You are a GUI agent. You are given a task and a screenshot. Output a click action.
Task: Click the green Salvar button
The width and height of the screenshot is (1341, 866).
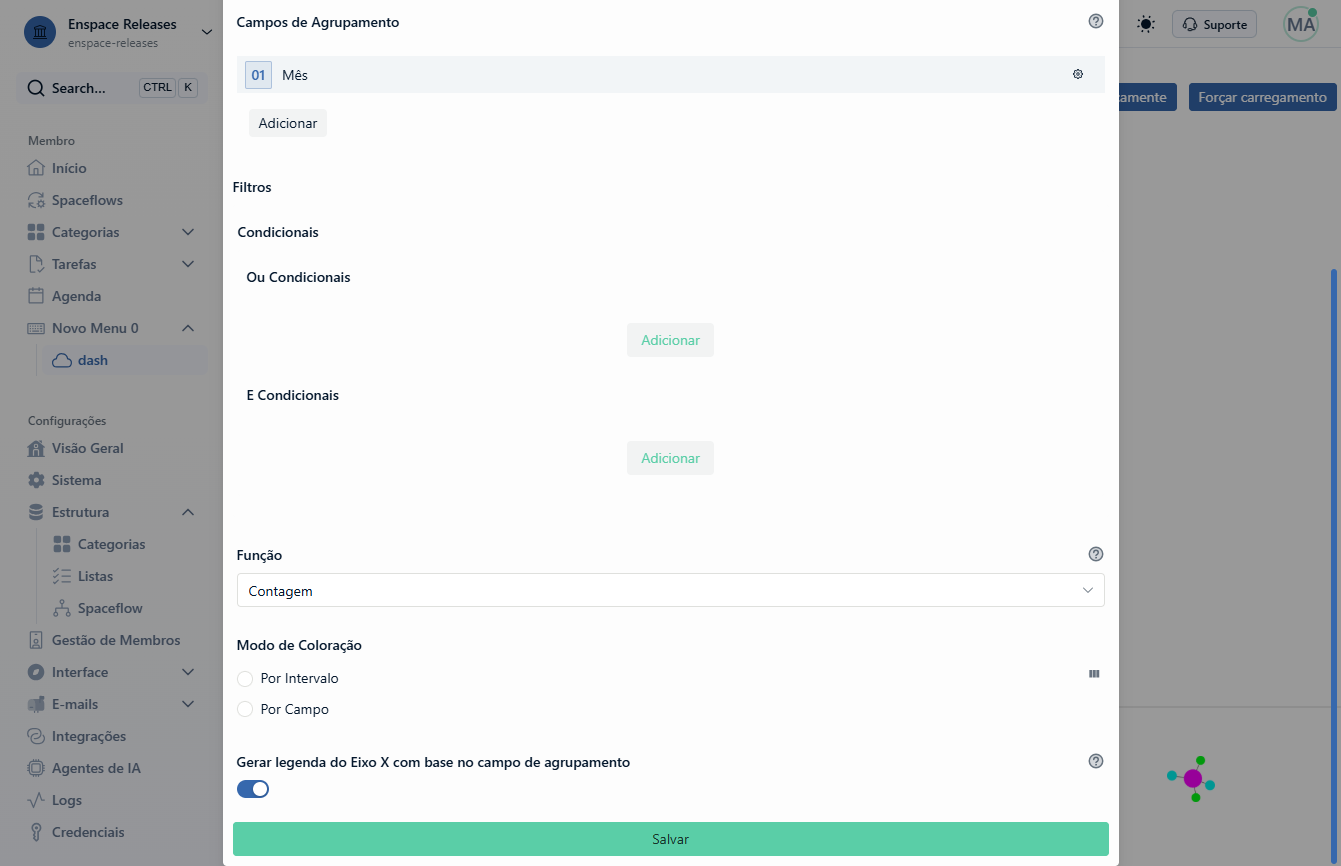pos(670,839)
